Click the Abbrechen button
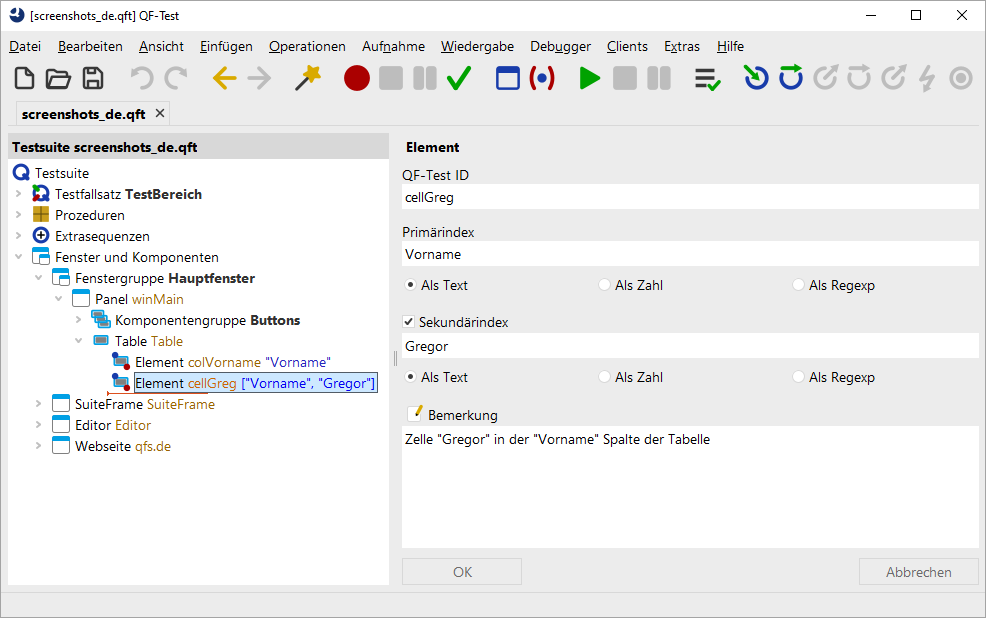 coord(919,571)
